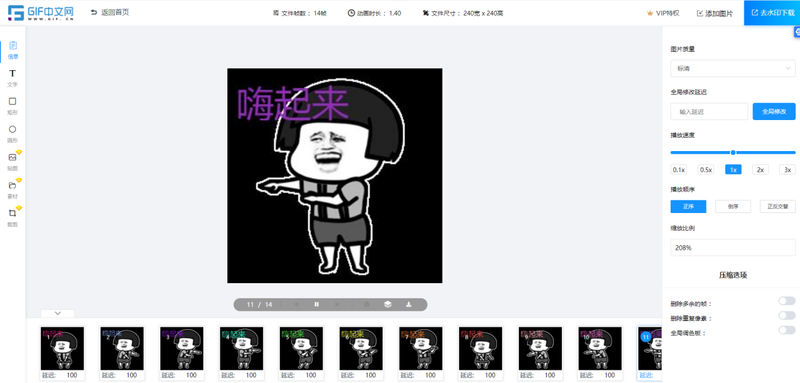Image resolution: width=800 pixels, height=383 pixels.
Task: Open the 贴图 sticker tool
Action: point(13,161)
